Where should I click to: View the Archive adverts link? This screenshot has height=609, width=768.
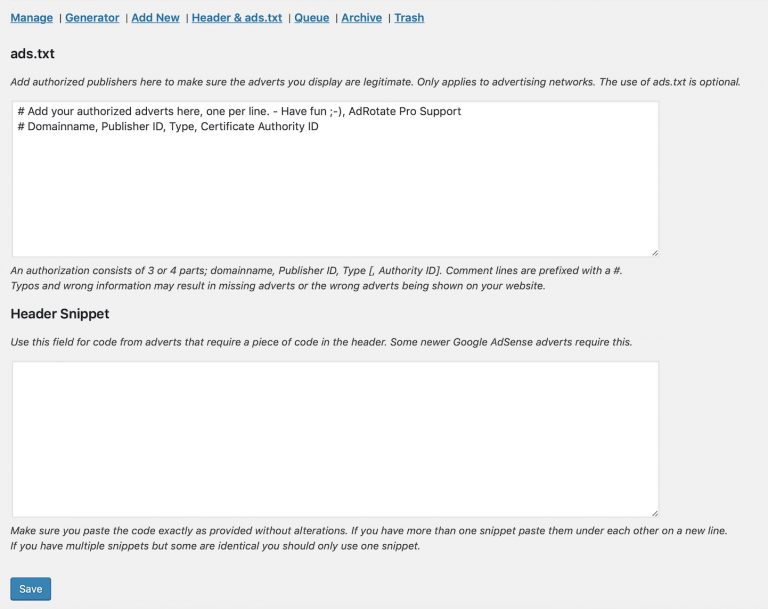(x=361, y=18)
